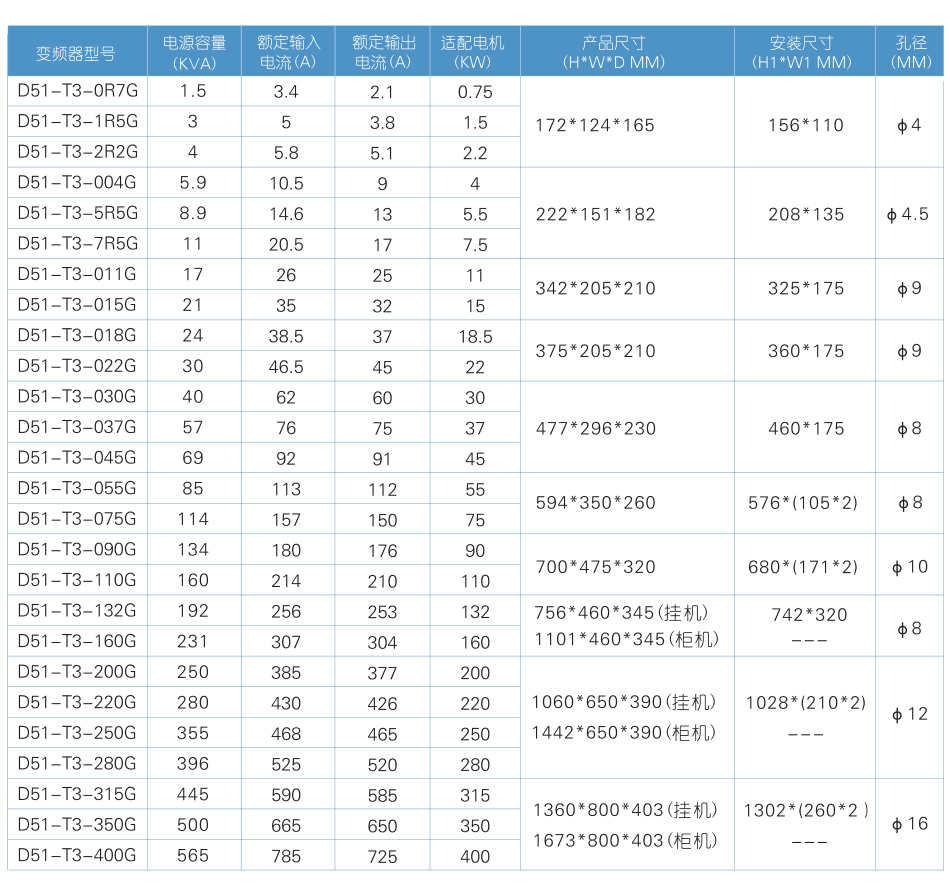This screenshot has width=950, height=890.
Task: Select the φ4.5 hole diameter cell
Action: [908, 214]
